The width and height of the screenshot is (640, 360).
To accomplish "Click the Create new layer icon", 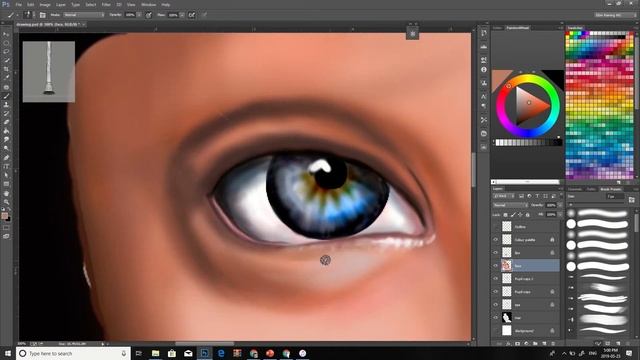I will point(544,344).
